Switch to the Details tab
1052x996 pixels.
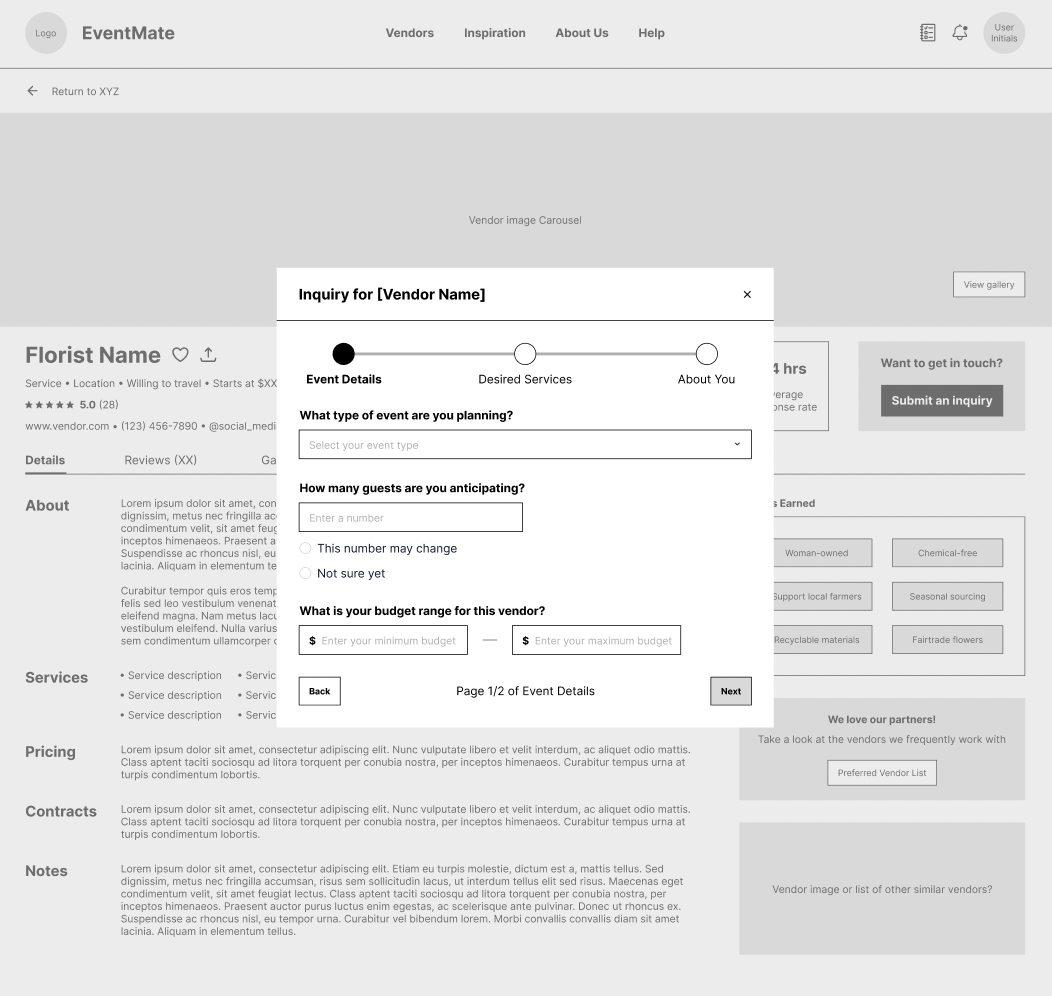(x=45, y=460)
